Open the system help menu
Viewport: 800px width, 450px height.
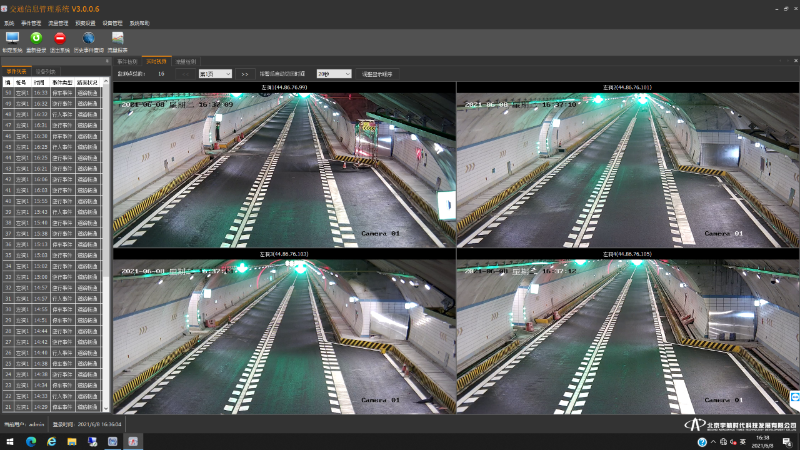pos(140,21)
